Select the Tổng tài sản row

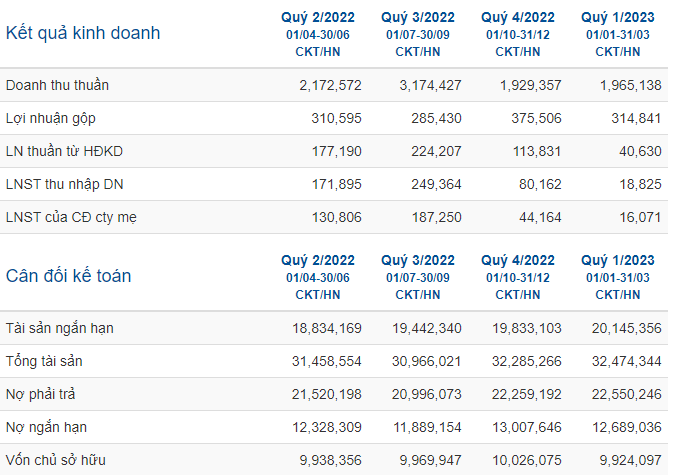[334, 361]
